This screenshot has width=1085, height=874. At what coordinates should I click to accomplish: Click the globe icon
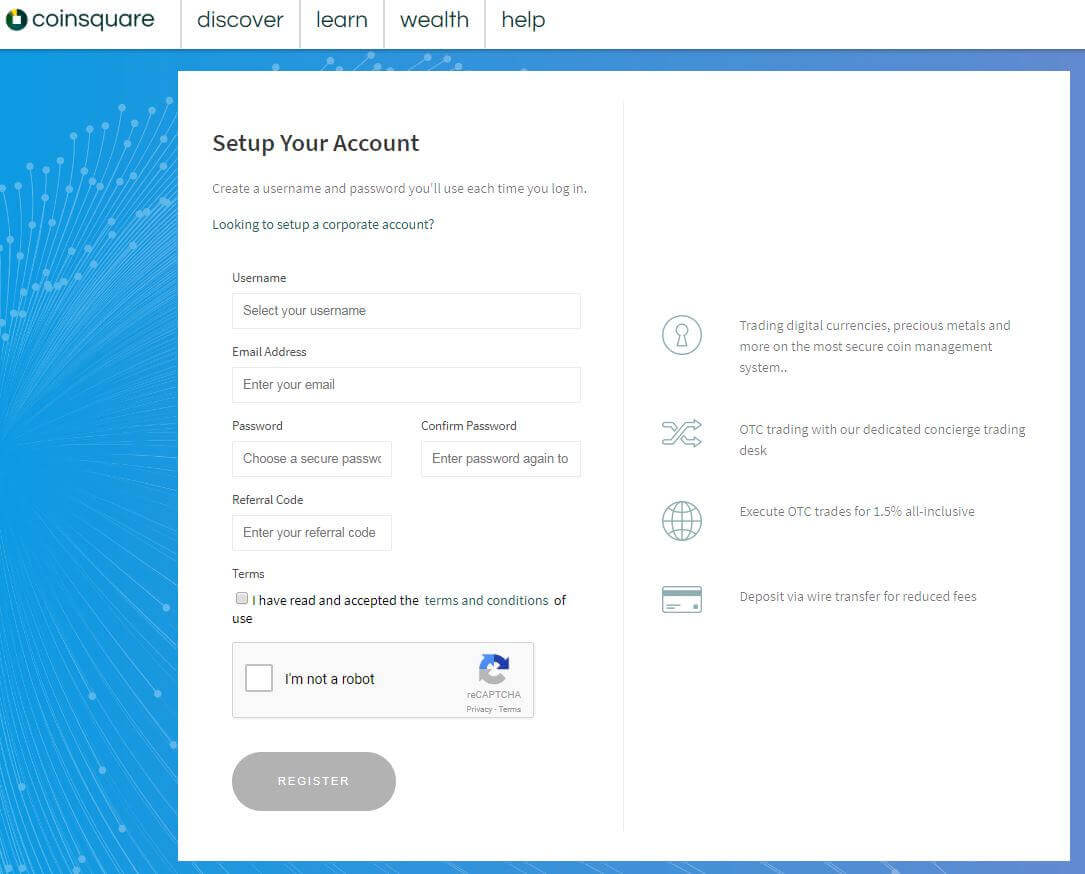[682, 521]
